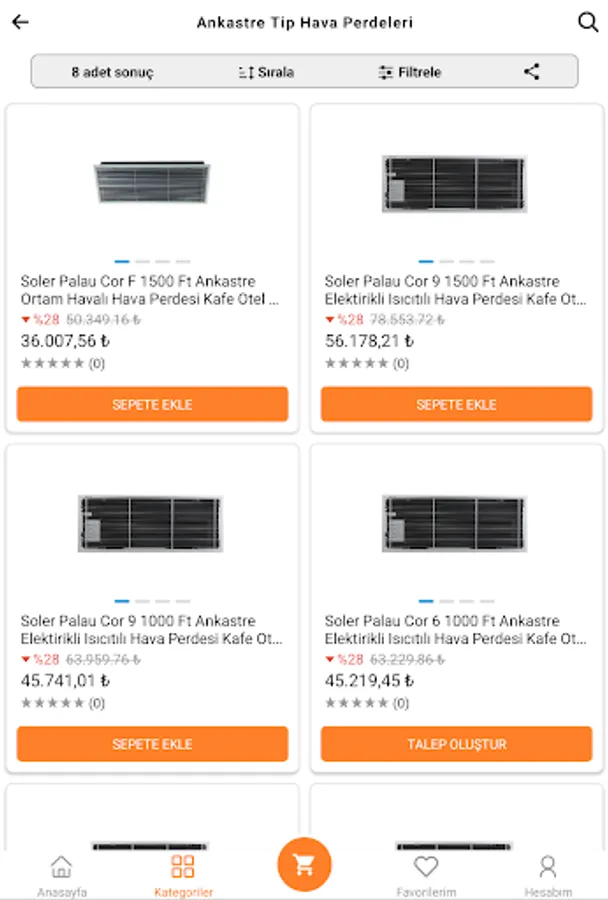Open Hesabım account tab
The width and height of the screenshot is (608, 900).
tap(548, 873)
